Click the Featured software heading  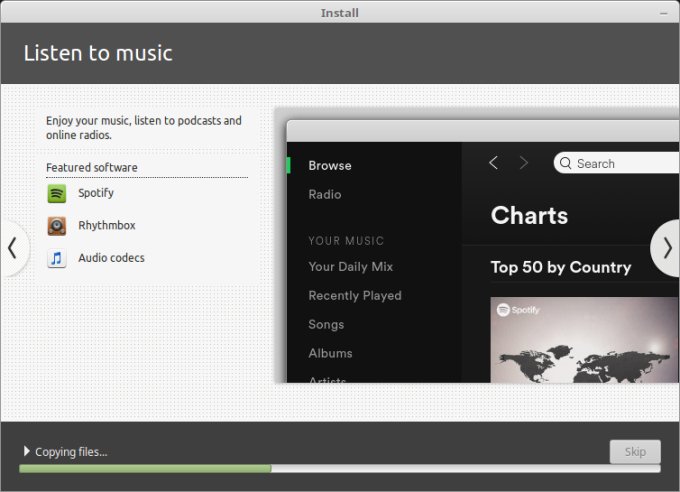click(x=92, y=167)
